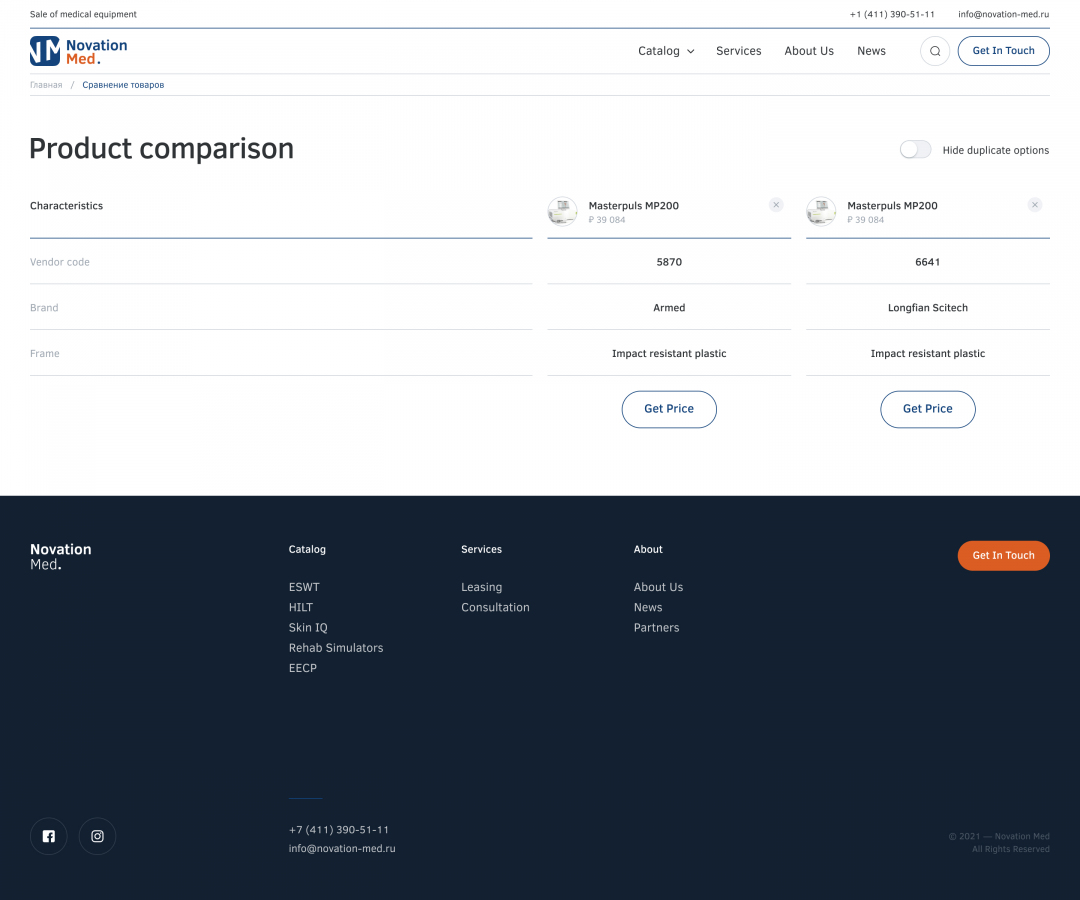Open News footer link
The height and width of the screenshot is (900, 1080).
pos(648,607)
